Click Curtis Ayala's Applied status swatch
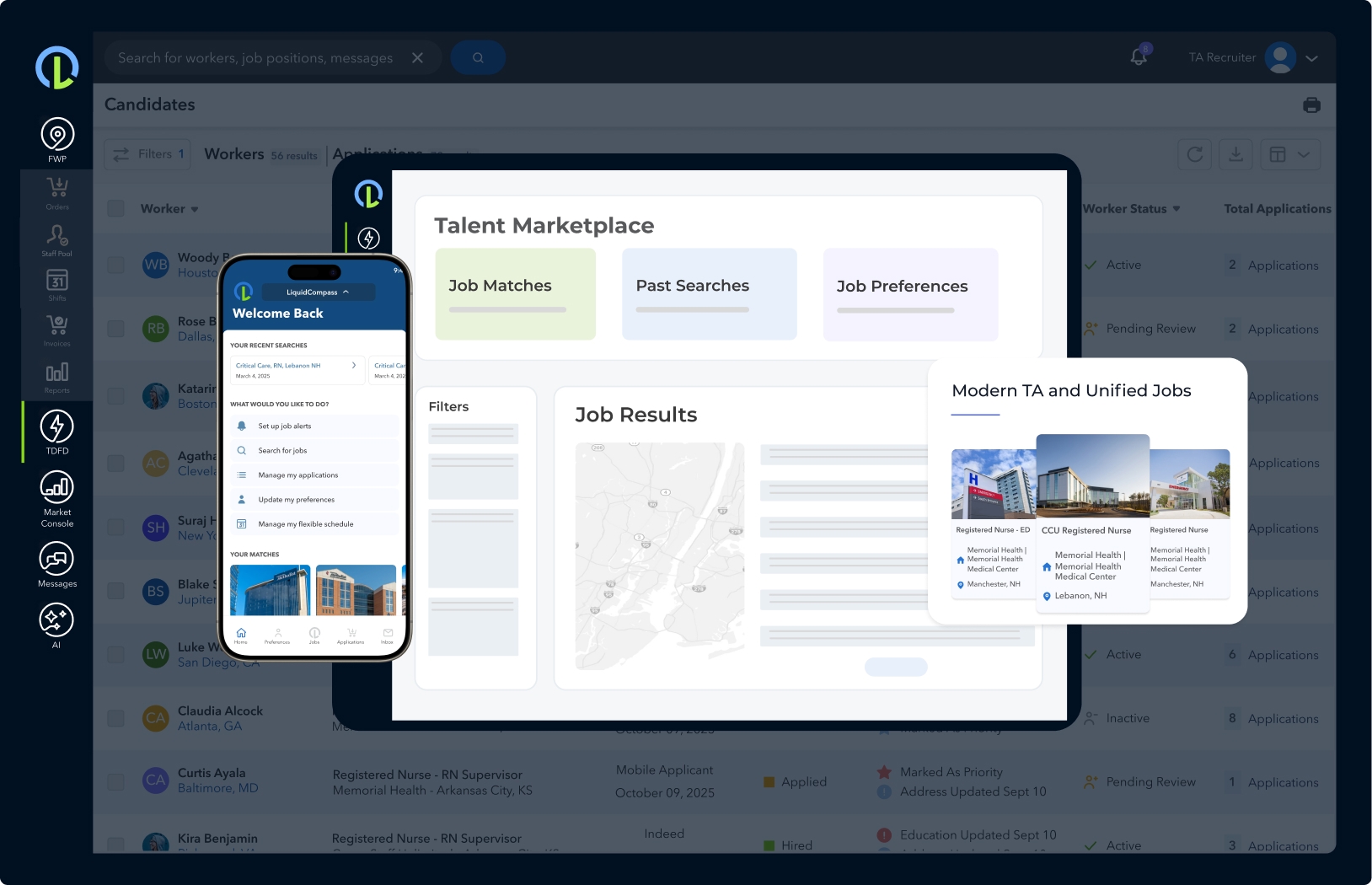1372x885 pixels. coord(769,782)
